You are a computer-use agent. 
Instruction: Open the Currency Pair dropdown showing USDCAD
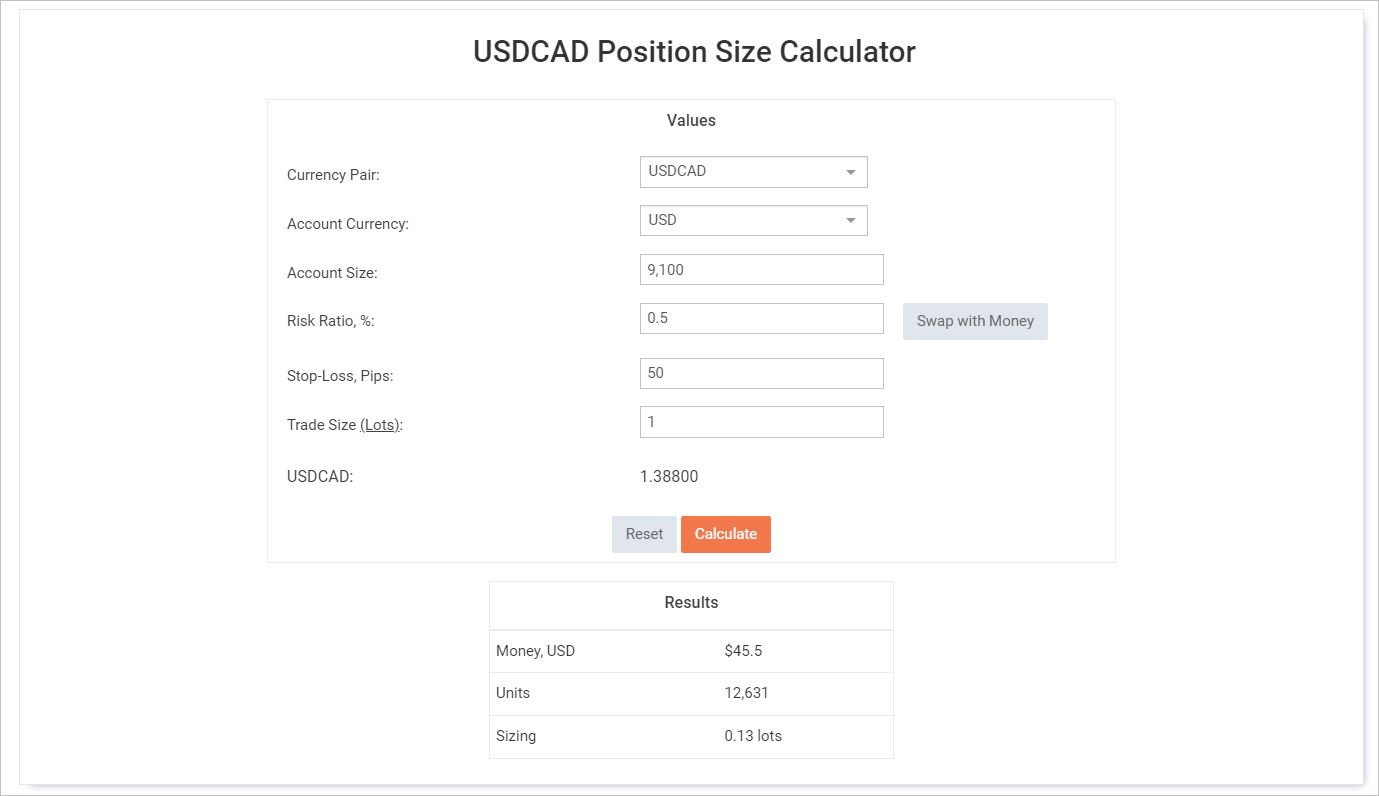tap(753, 172)
